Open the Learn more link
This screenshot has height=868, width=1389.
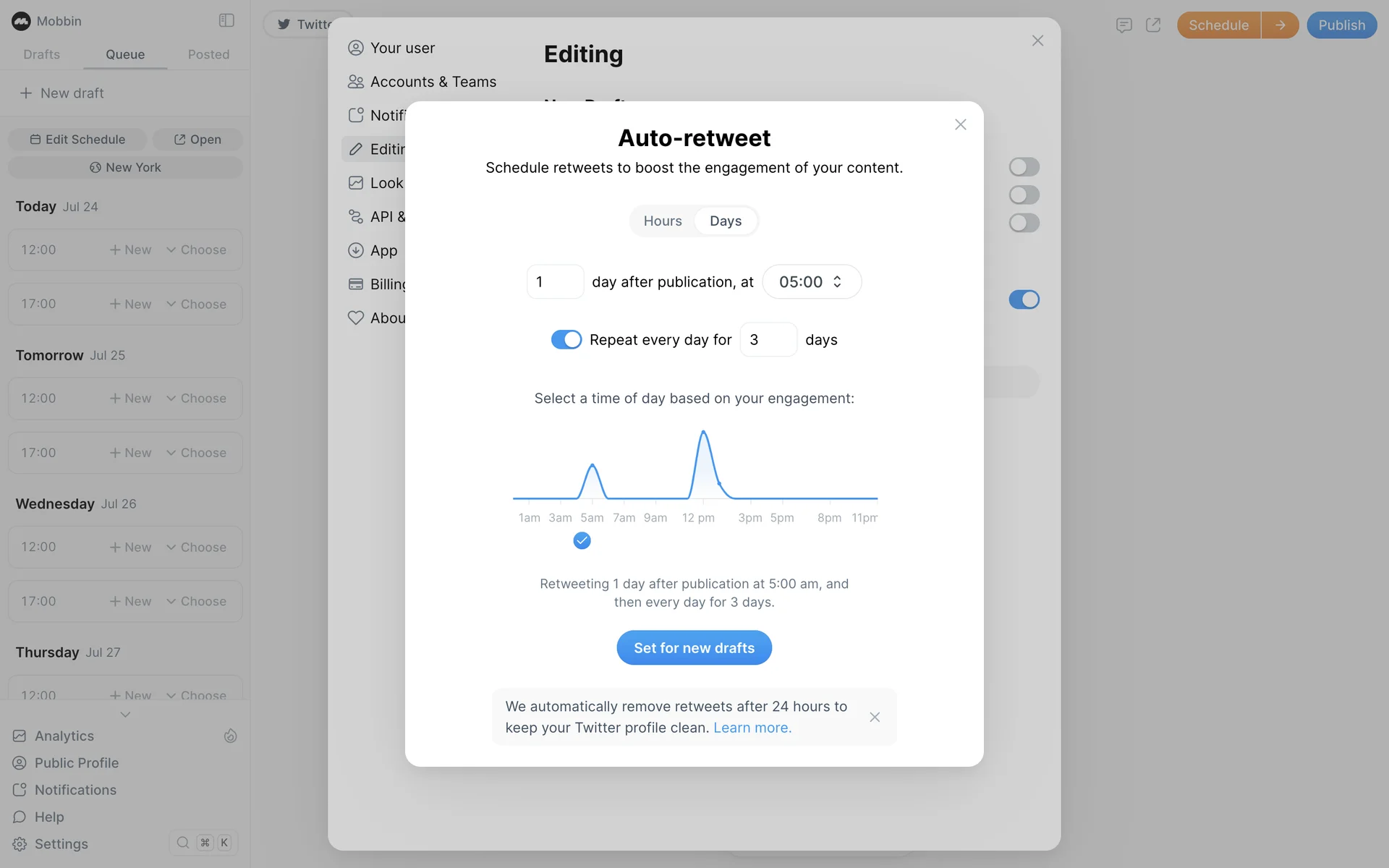click(x=752, y=728)
